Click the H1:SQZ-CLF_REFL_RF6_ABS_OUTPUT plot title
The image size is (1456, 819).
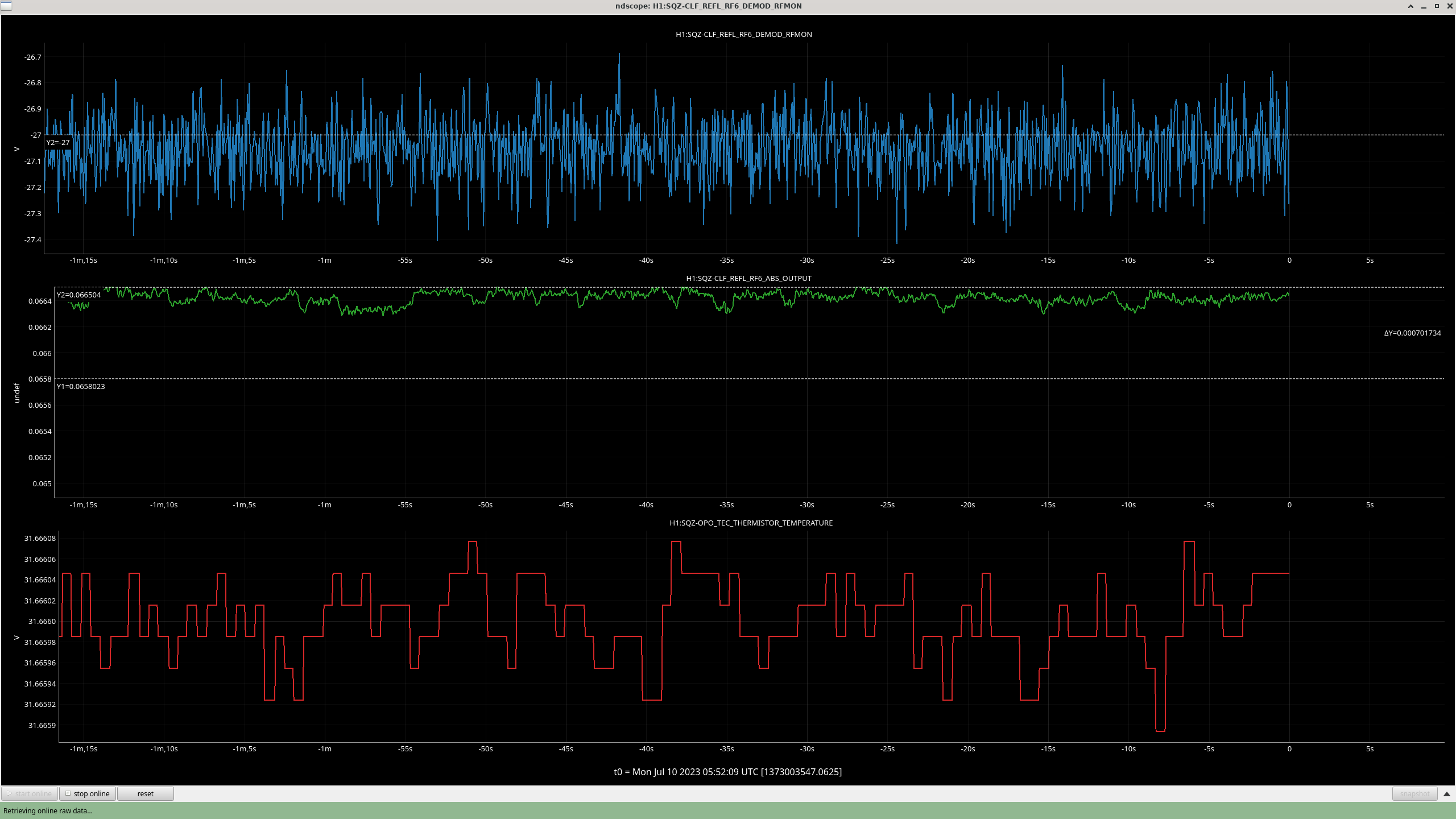point(748,278)
